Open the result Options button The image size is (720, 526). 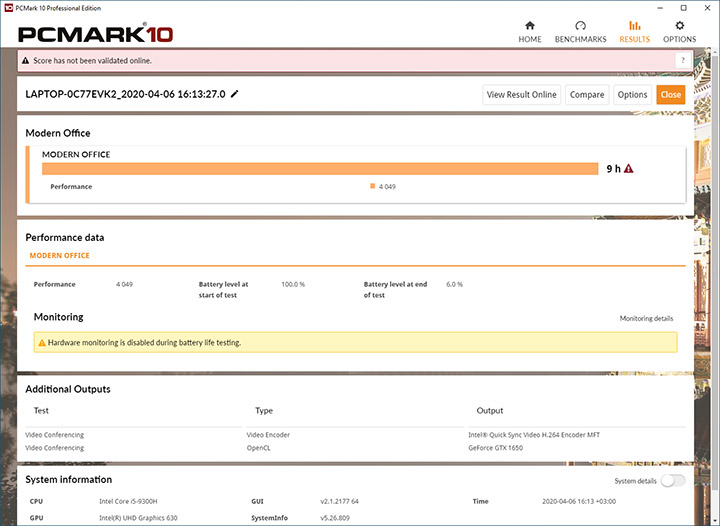[x=632, y=95]
